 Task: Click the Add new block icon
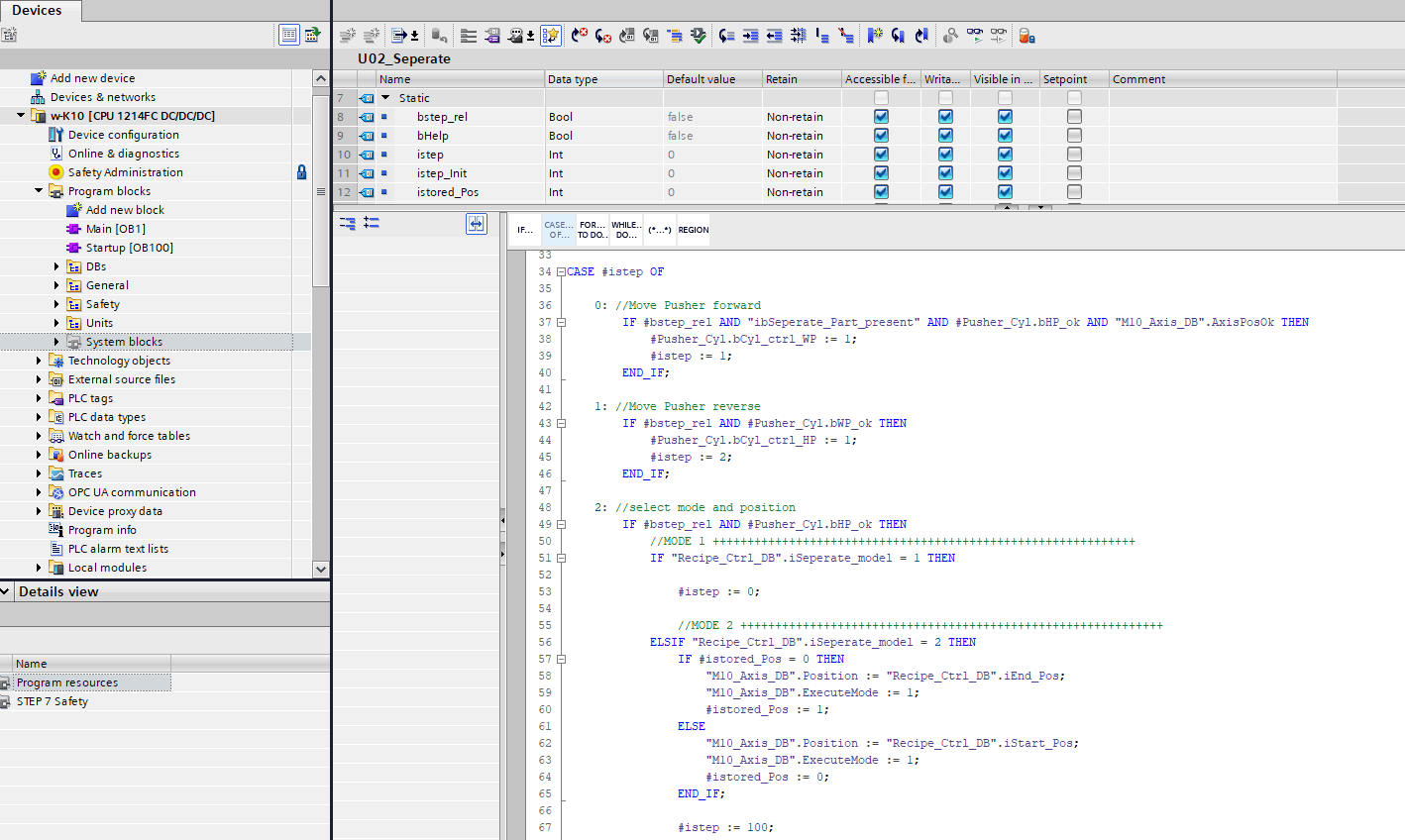pos(73,210)
